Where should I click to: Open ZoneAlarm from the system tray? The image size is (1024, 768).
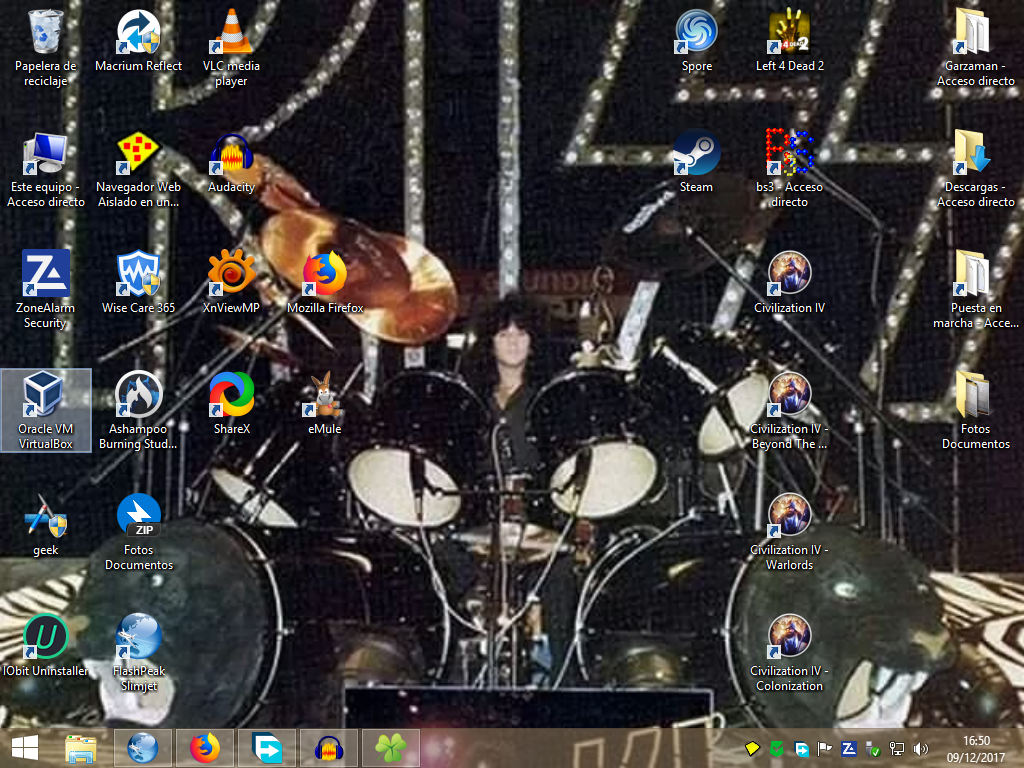[848, 748]
